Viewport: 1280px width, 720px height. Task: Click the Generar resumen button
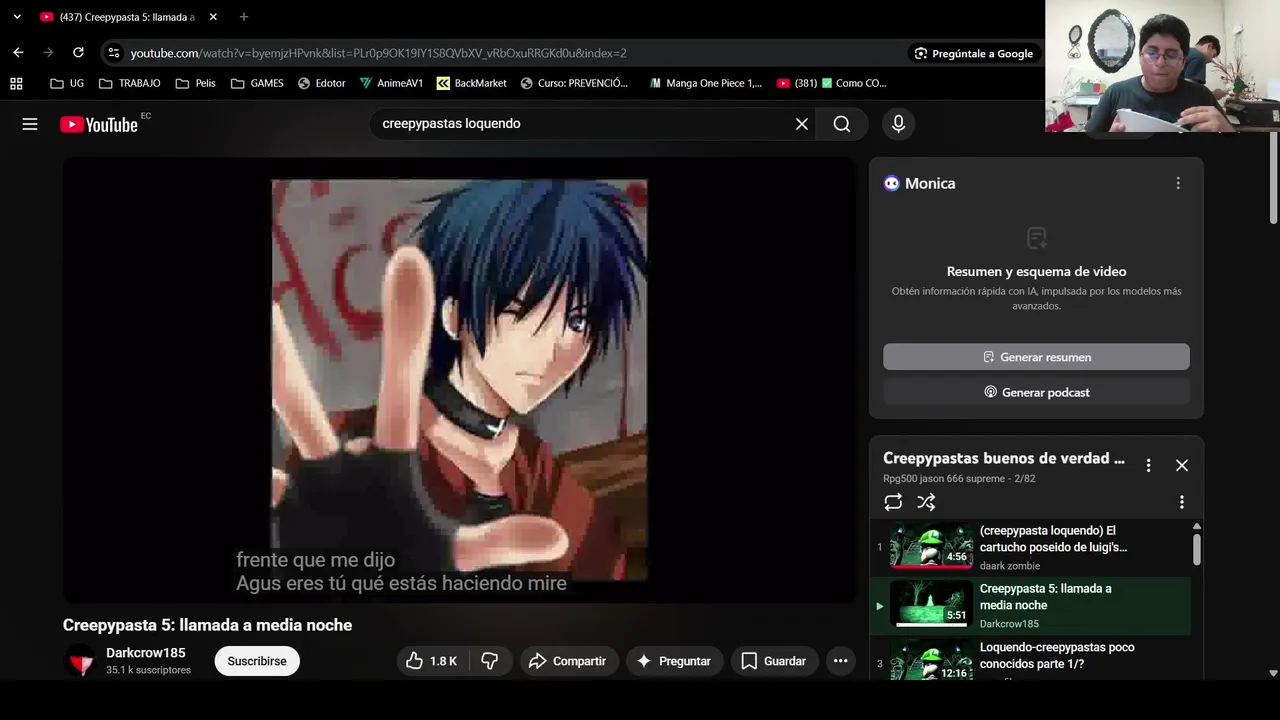[1036, 357]
